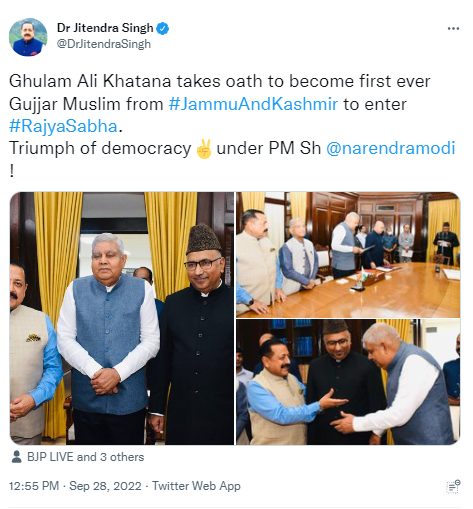The width and height of the screenshot is (473, 509).
Task: Open the large left group photo
Action: (x=122, y=318)
